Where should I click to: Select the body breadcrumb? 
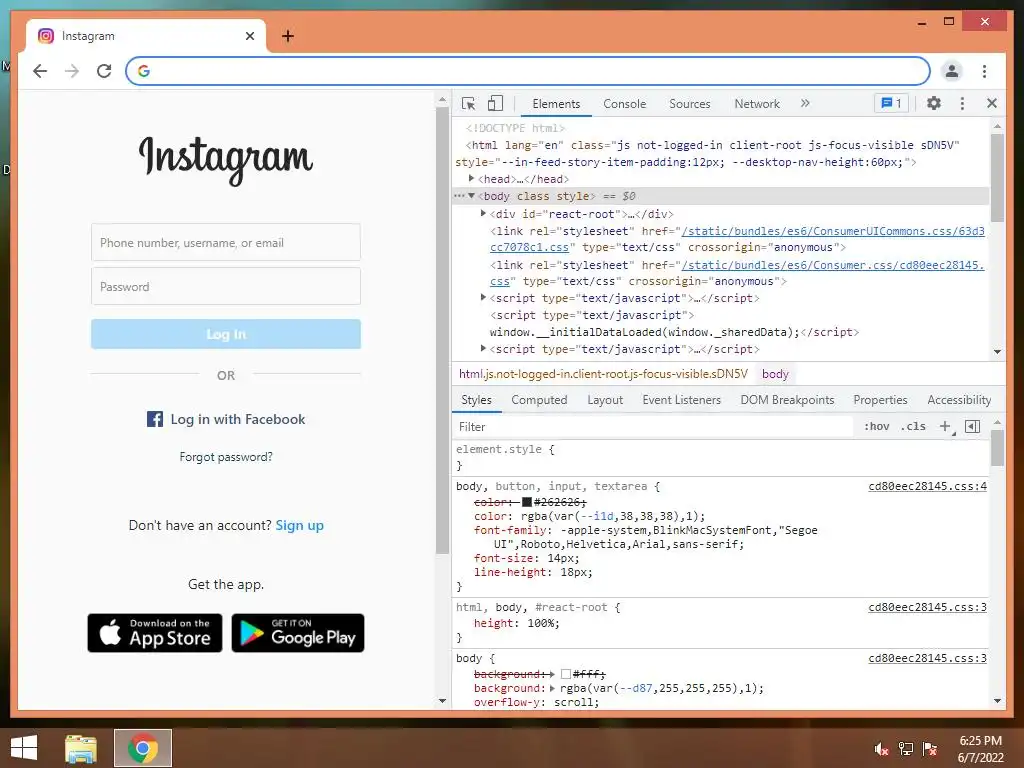(775, 374)
